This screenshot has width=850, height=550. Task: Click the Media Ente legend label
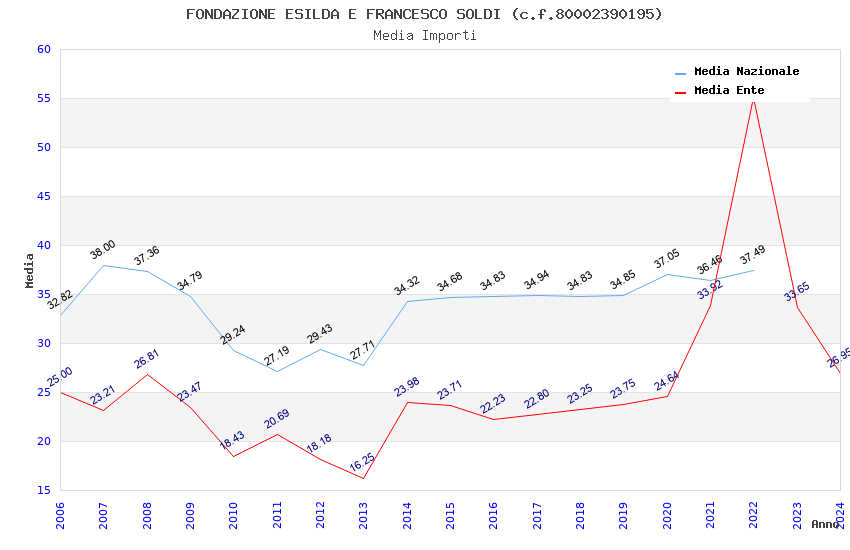tap(729, 90)
